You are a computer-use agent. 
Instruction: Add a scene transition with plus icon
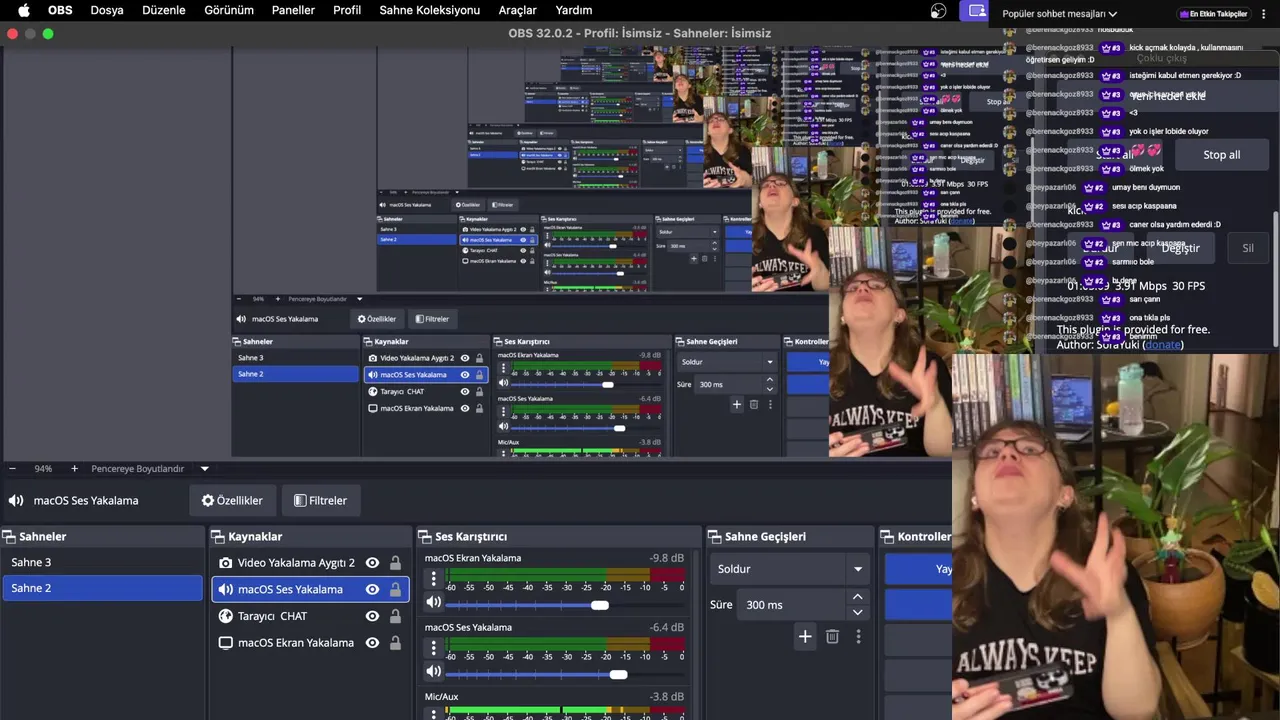(x=805, y=636)
